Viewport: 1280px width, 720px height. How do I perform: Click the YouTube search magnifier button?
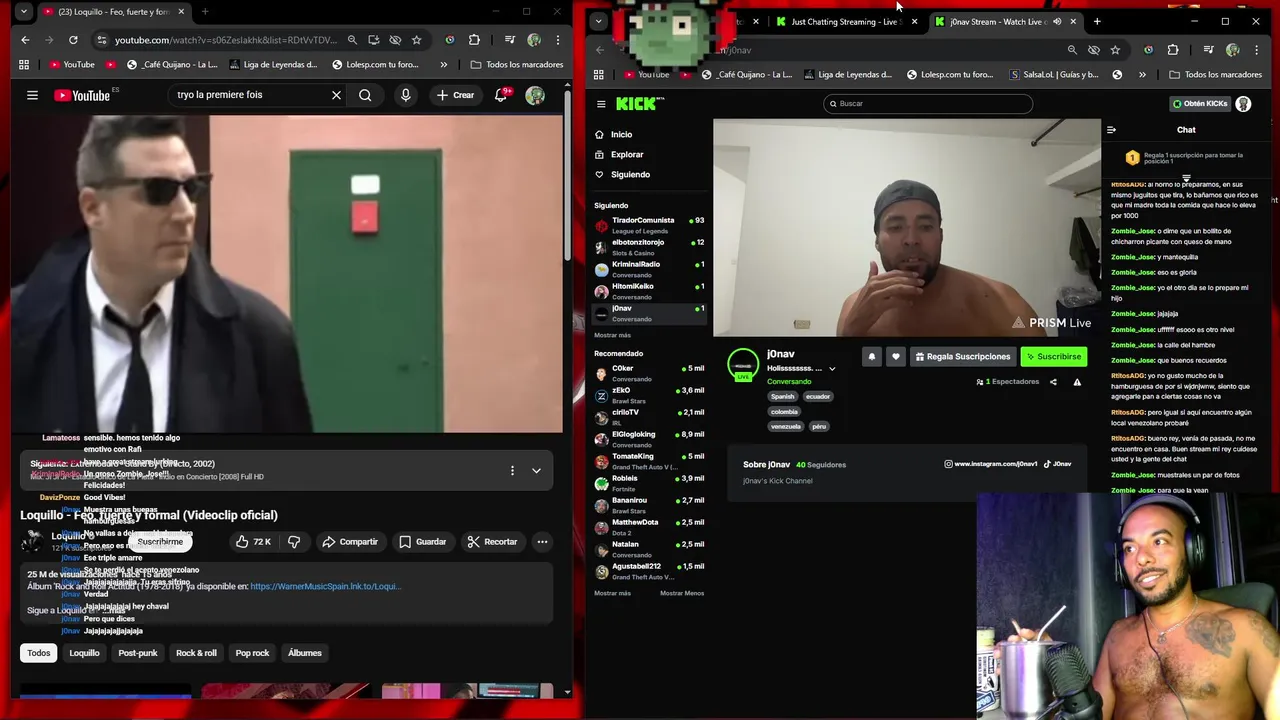(x=365, y=95)
